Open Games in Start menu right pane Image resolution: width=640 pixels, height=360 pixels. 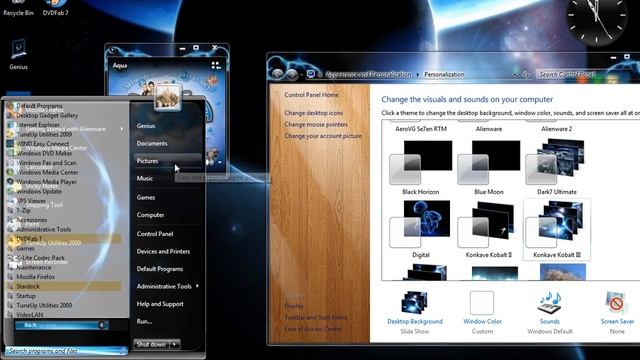pos(146,197)
